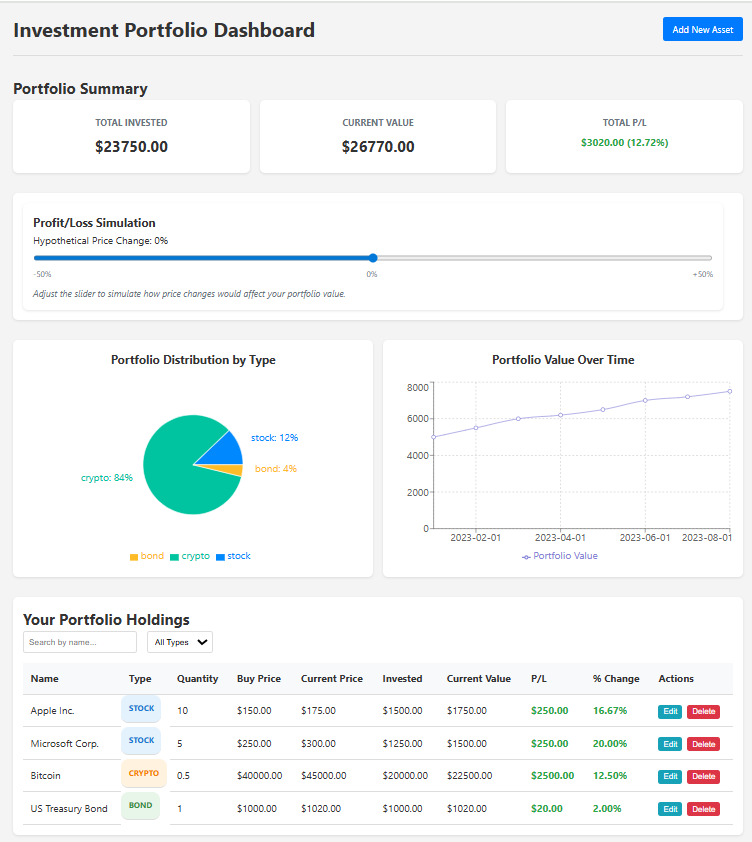Toggle bond visibility in the distribution chart
752x842 pixels.
coord(146,555)
